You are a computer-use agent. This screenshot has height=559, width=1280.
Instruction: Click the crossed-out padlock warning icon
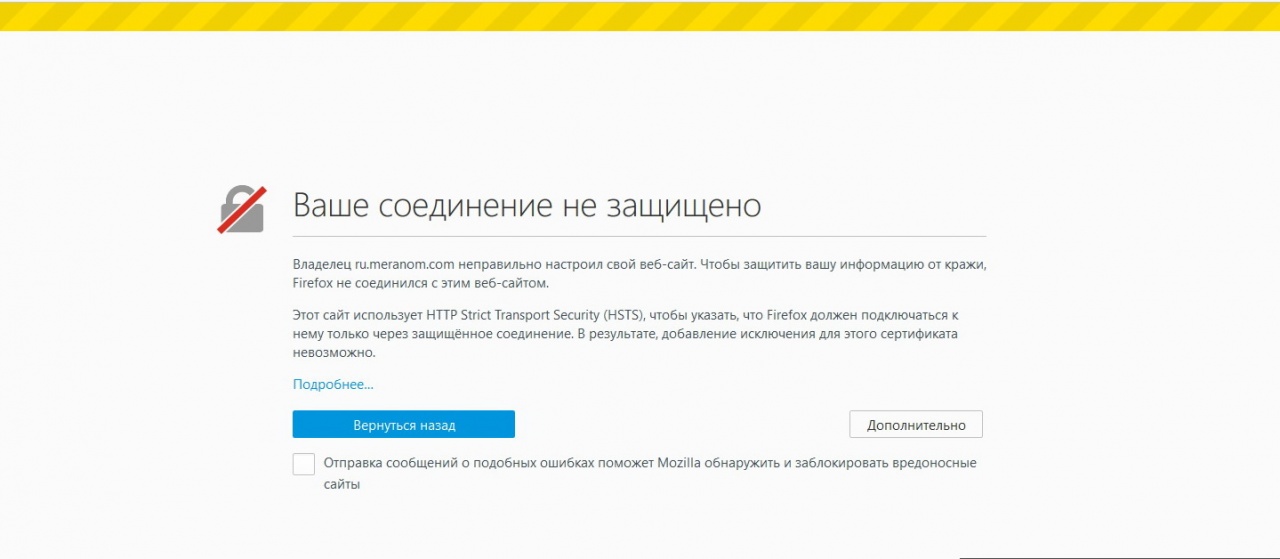tap(242, 209)
